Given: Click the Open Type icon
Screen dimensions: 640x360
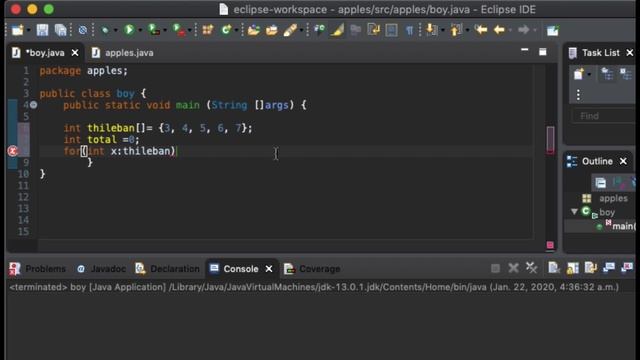Looking at the screenshot, I should (x=253, y=30).
